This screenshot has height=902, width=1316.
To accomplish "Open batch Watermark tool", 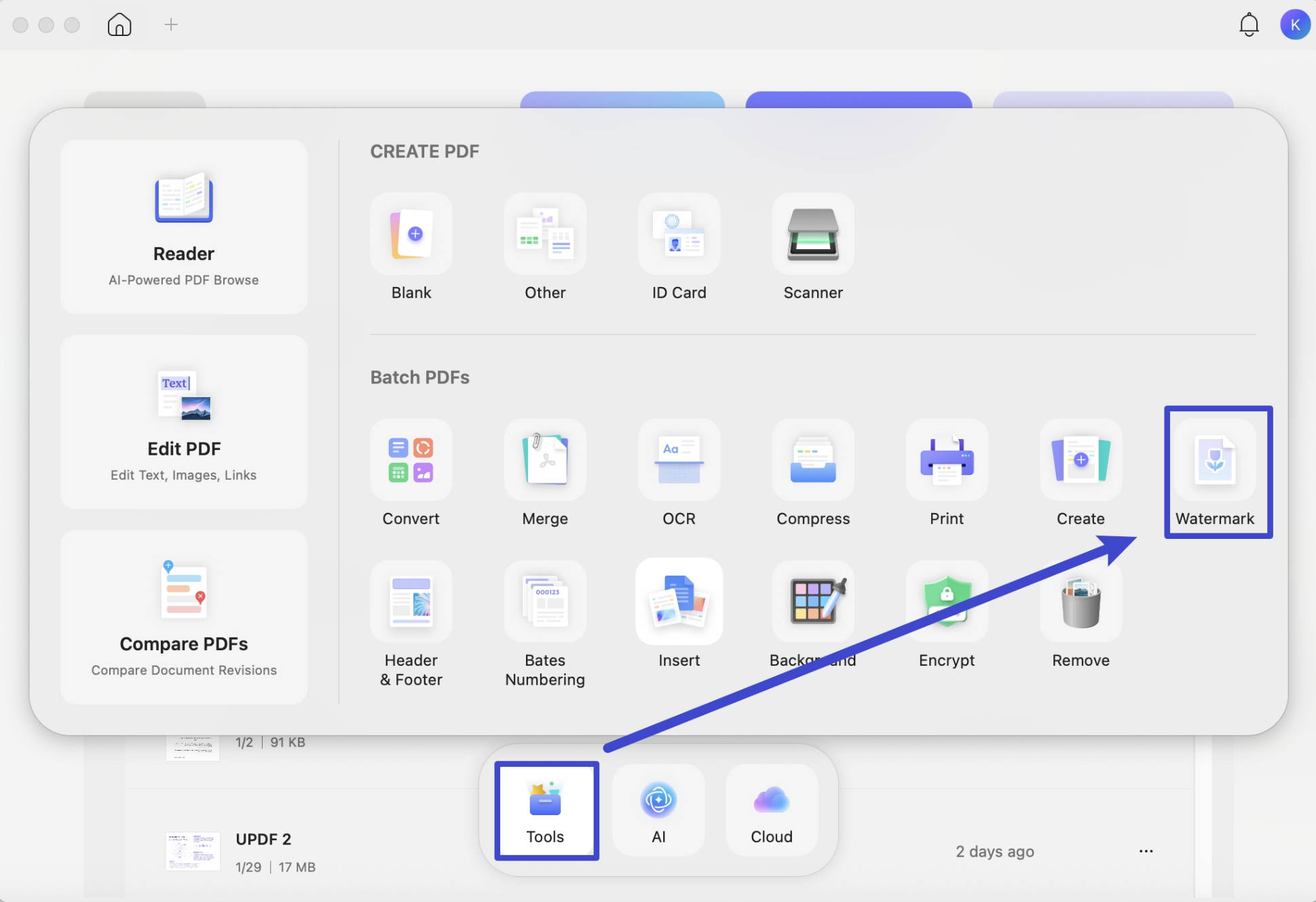I will click(x=1215, y=460).
